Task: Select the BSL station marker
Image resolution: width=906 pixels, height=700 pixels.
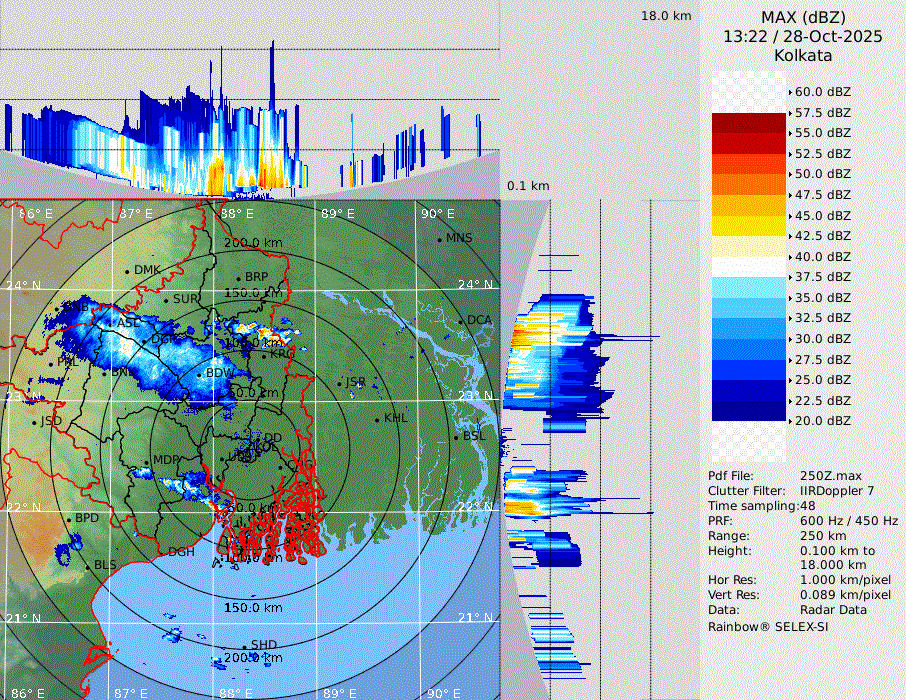Action: (x=456, y=437)
